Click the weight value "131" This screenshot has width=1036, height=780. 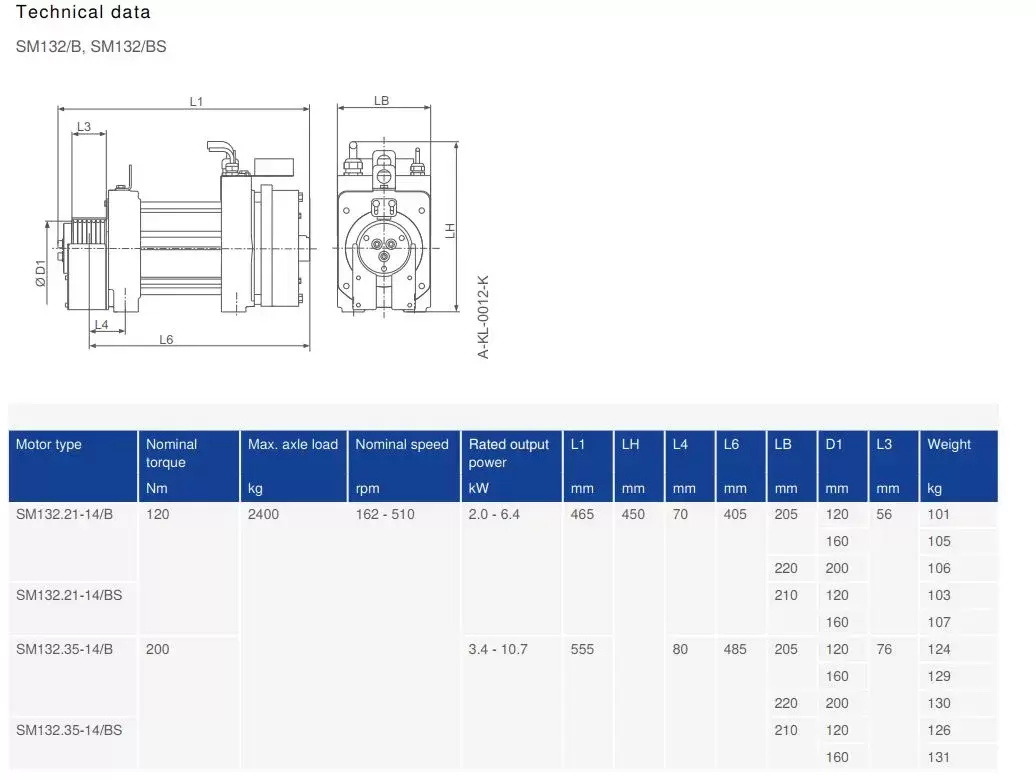pyautogui.click(x=939, y=758)
